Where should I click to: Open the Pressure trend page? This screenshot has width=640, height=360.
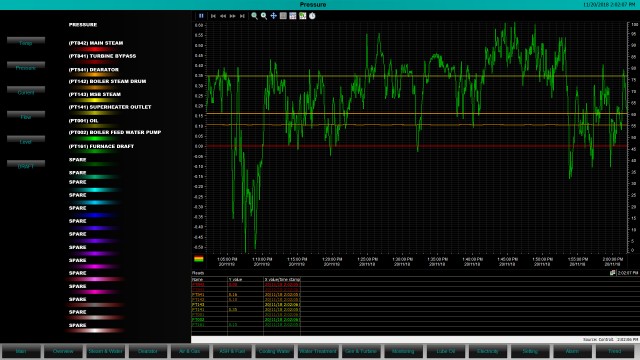point(26,67)
